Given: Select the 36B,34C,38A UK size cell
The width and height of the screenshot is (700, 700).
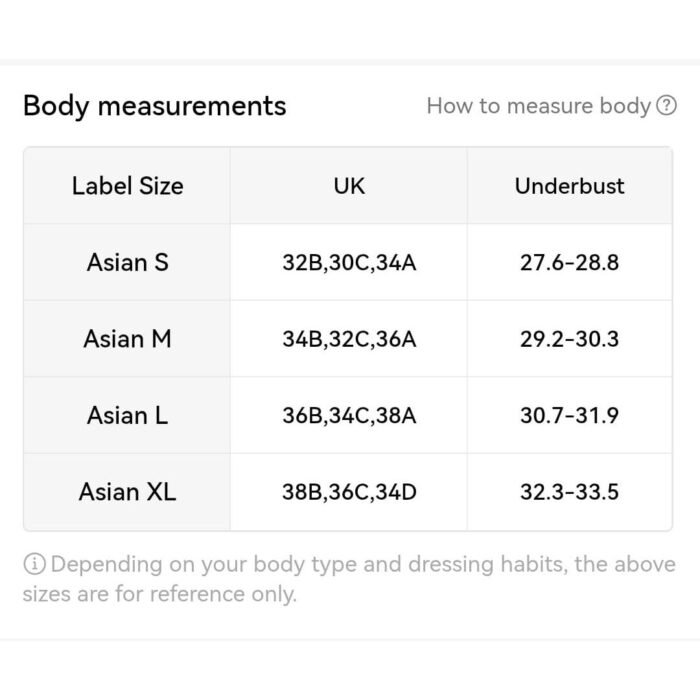Looking at the screenshot, I should click(349, 415).
